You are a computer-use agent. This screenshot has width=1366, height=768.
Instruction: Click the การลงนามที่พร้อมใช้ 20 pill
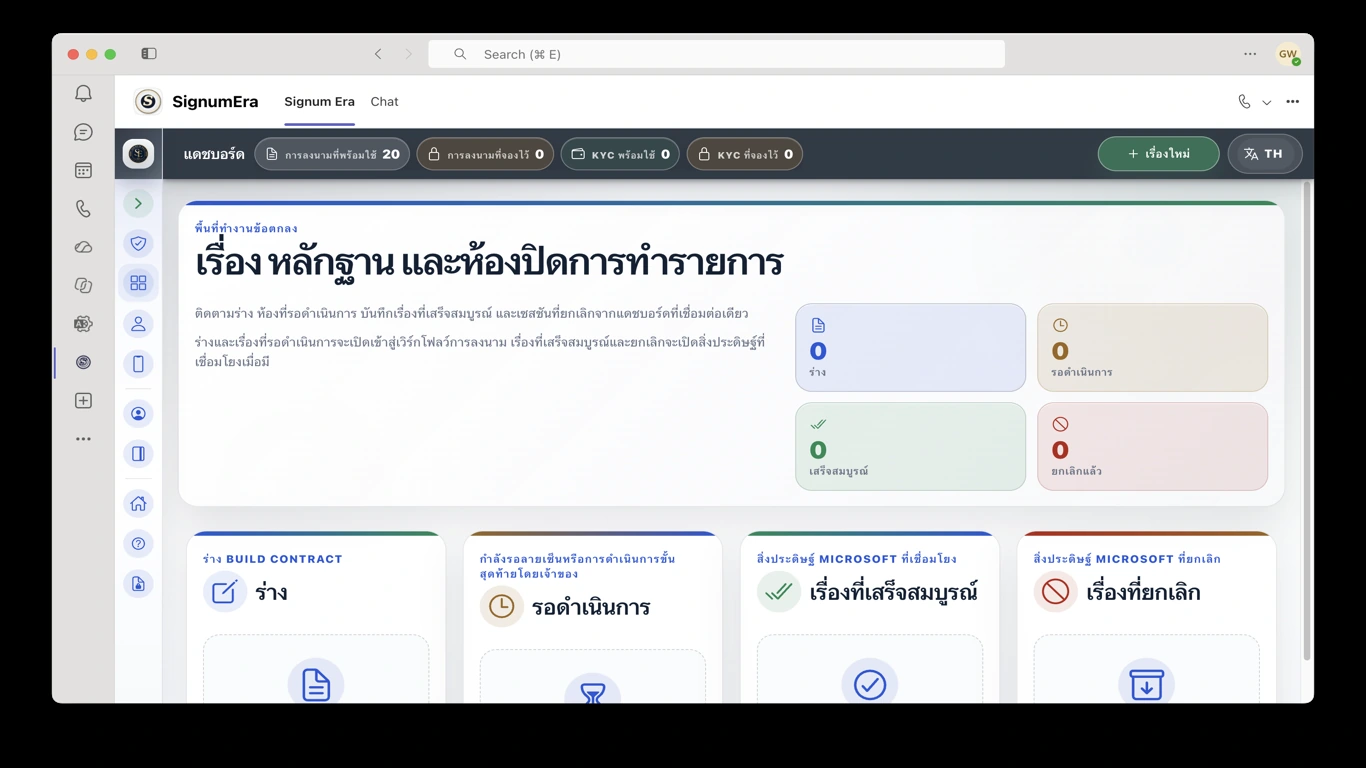[332, 154]
